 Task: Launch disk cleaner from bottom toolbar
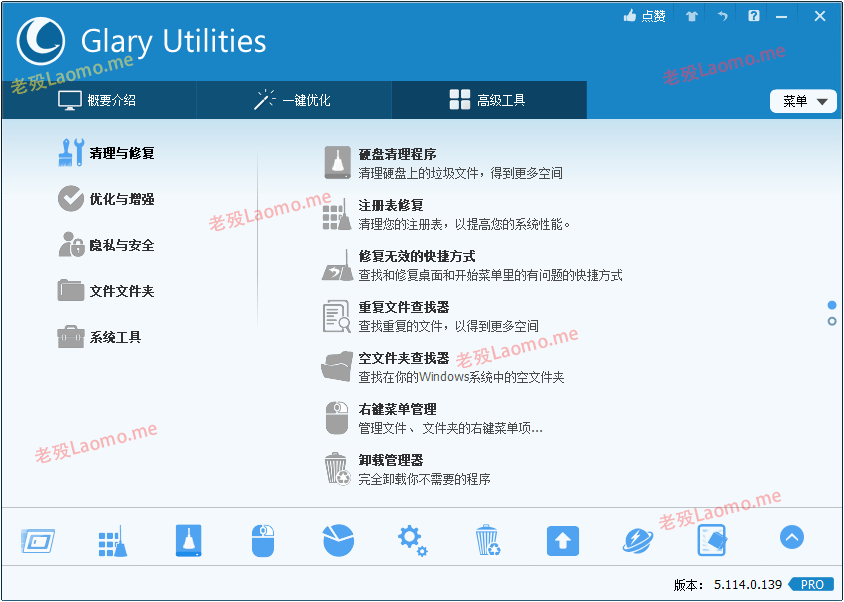[x=188, y=541]
